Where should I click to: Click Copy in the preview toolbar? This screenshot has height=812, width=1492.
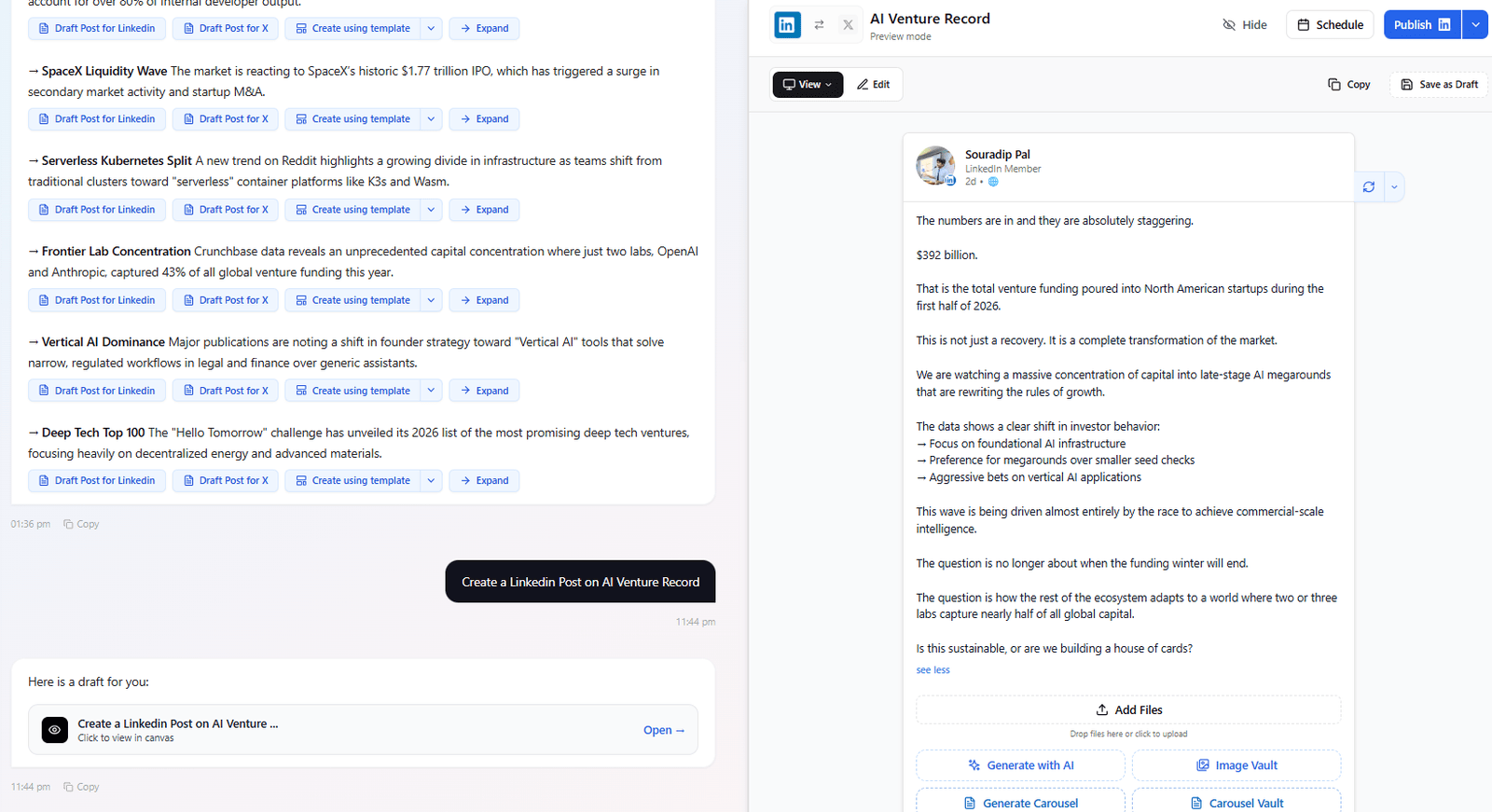(1349, 84)
